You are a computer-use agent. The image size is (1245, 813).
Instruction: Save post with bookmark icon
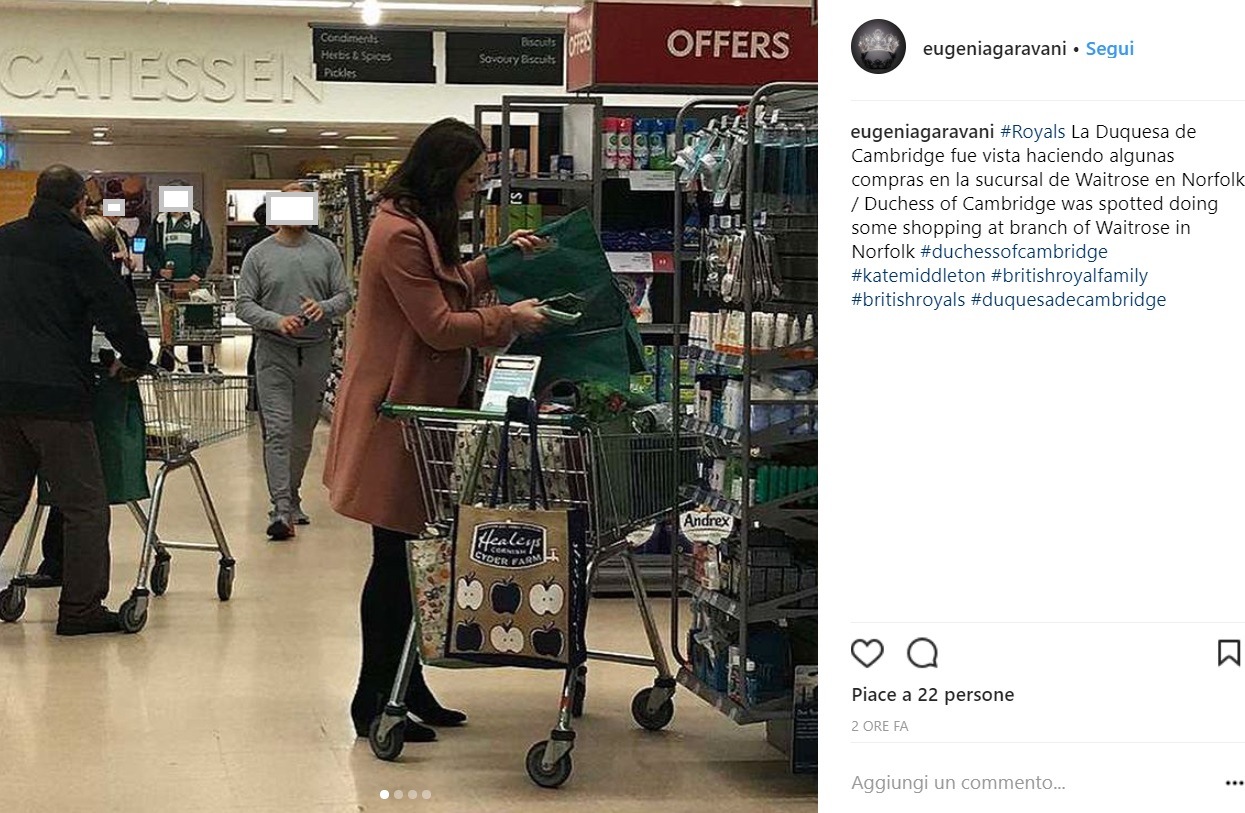click(1229, 653)
